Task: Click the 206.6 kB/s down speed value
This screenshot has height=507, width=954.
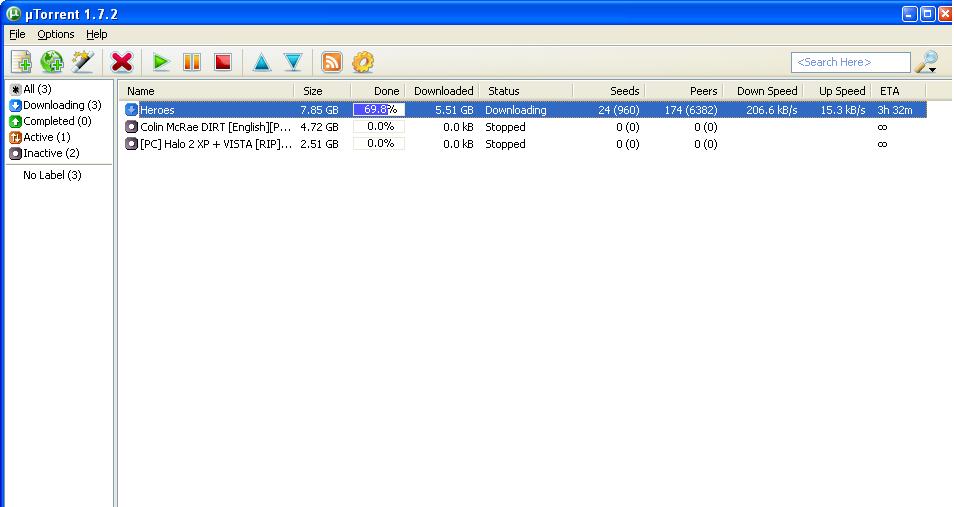Action: tap(771, 110)
